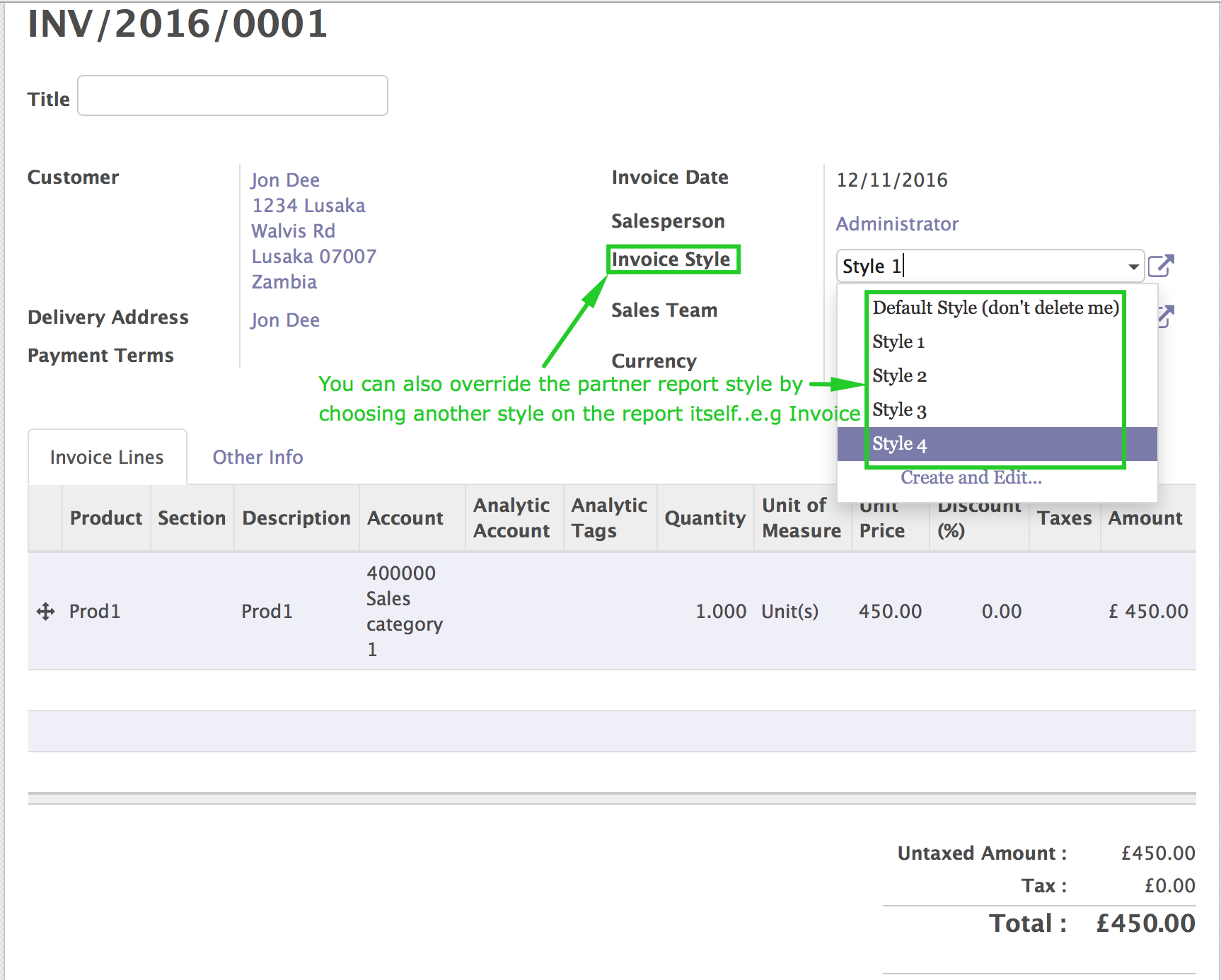Click the Description column header
Screen dimensions: 1221x980
[x=296, y=518]
